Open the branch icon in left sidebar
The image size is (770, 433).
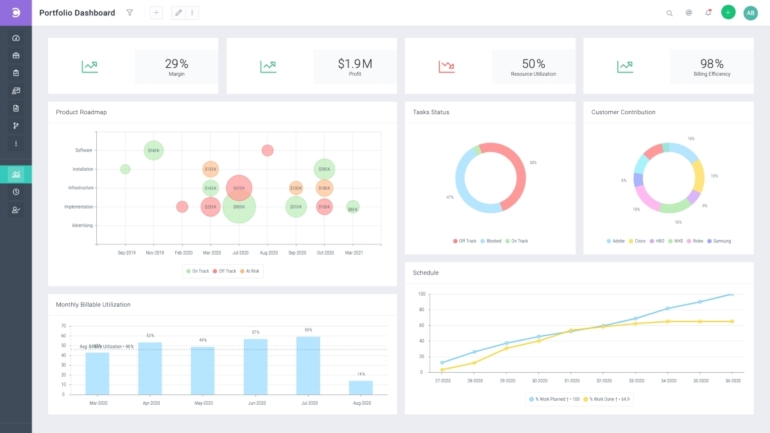16,126
